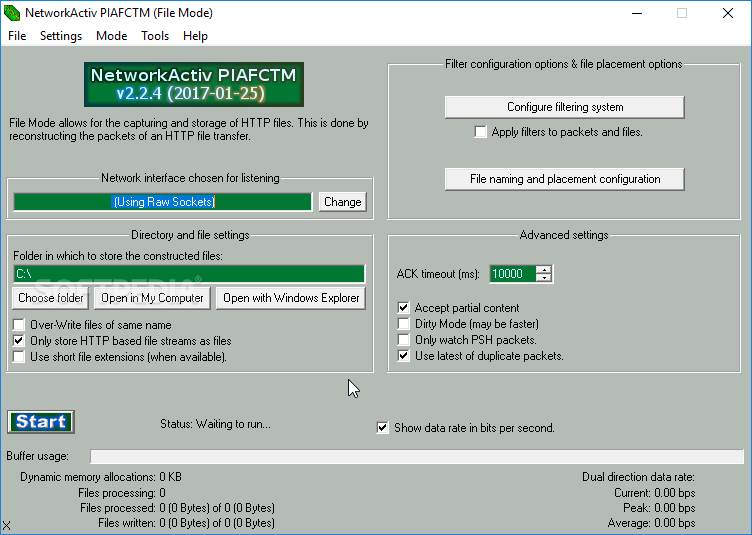Click the Buffer usage progress bar
Screen dimensions: 752x535
[417, 456]
